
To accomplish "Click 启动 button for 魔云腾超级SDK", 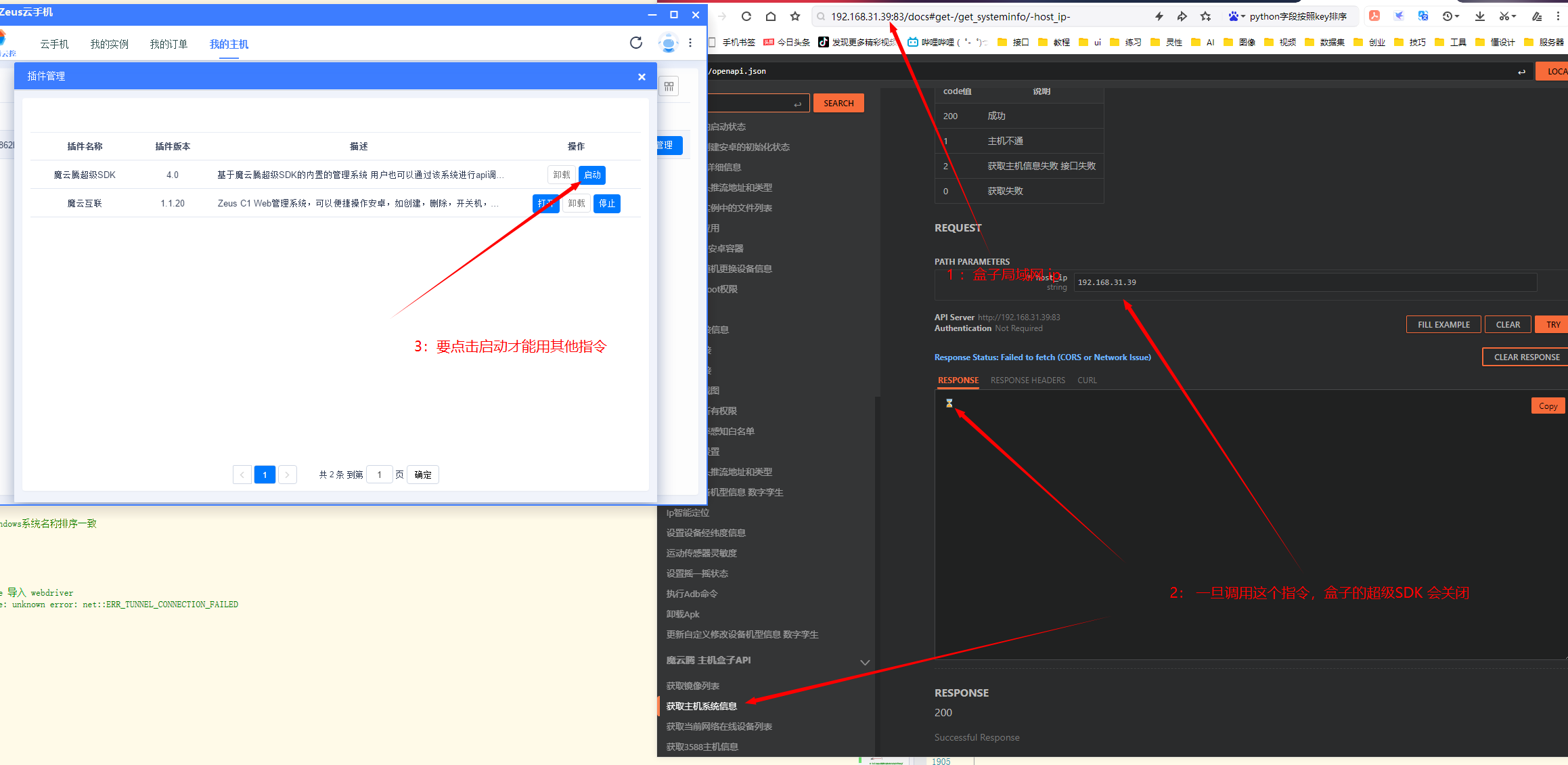I will (592, 175).
